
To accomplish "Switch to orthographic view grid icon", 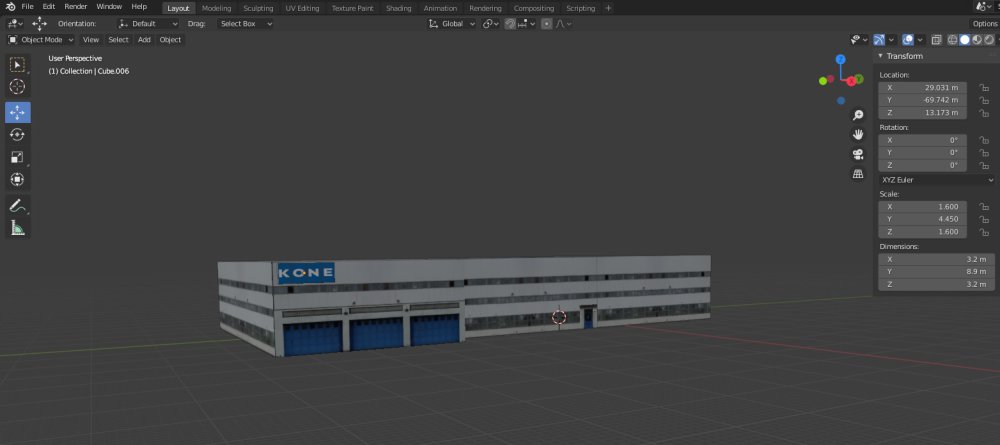I will 858,173.
